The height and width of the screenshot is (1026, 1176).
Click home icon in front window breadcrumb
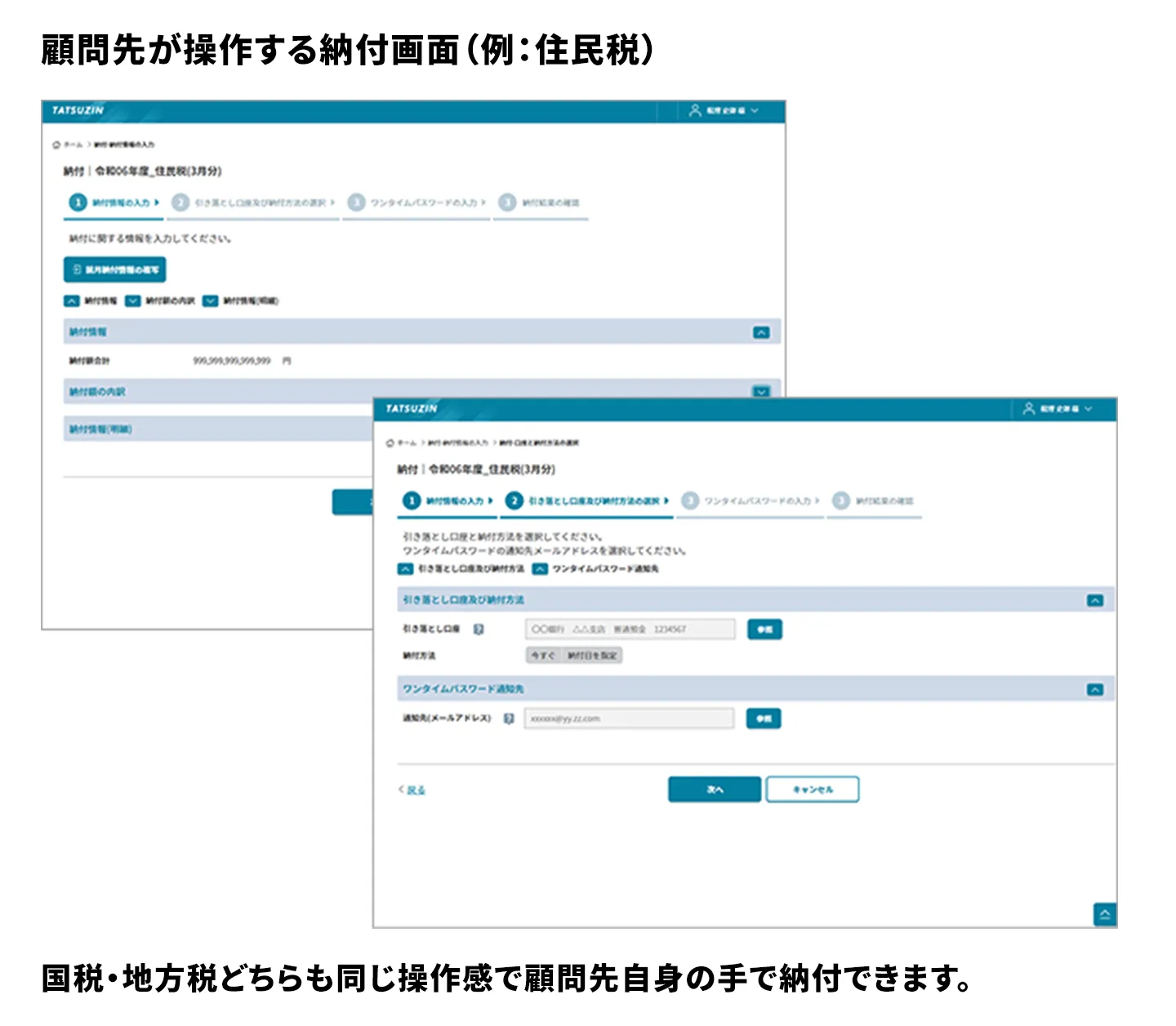pos(390,443)
